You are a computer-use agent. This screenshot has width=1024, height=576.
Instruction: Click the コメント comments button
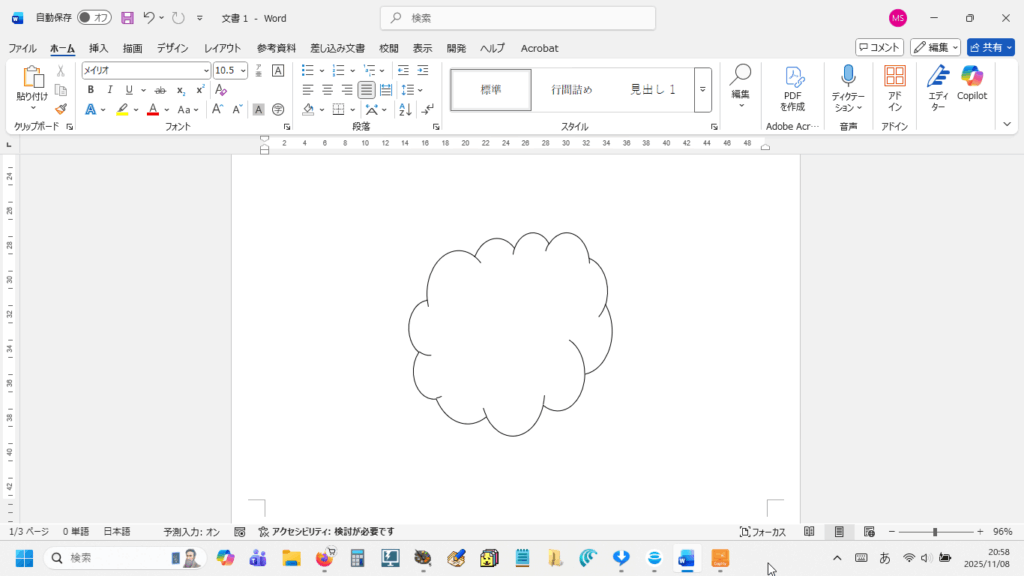pos(879,47)
